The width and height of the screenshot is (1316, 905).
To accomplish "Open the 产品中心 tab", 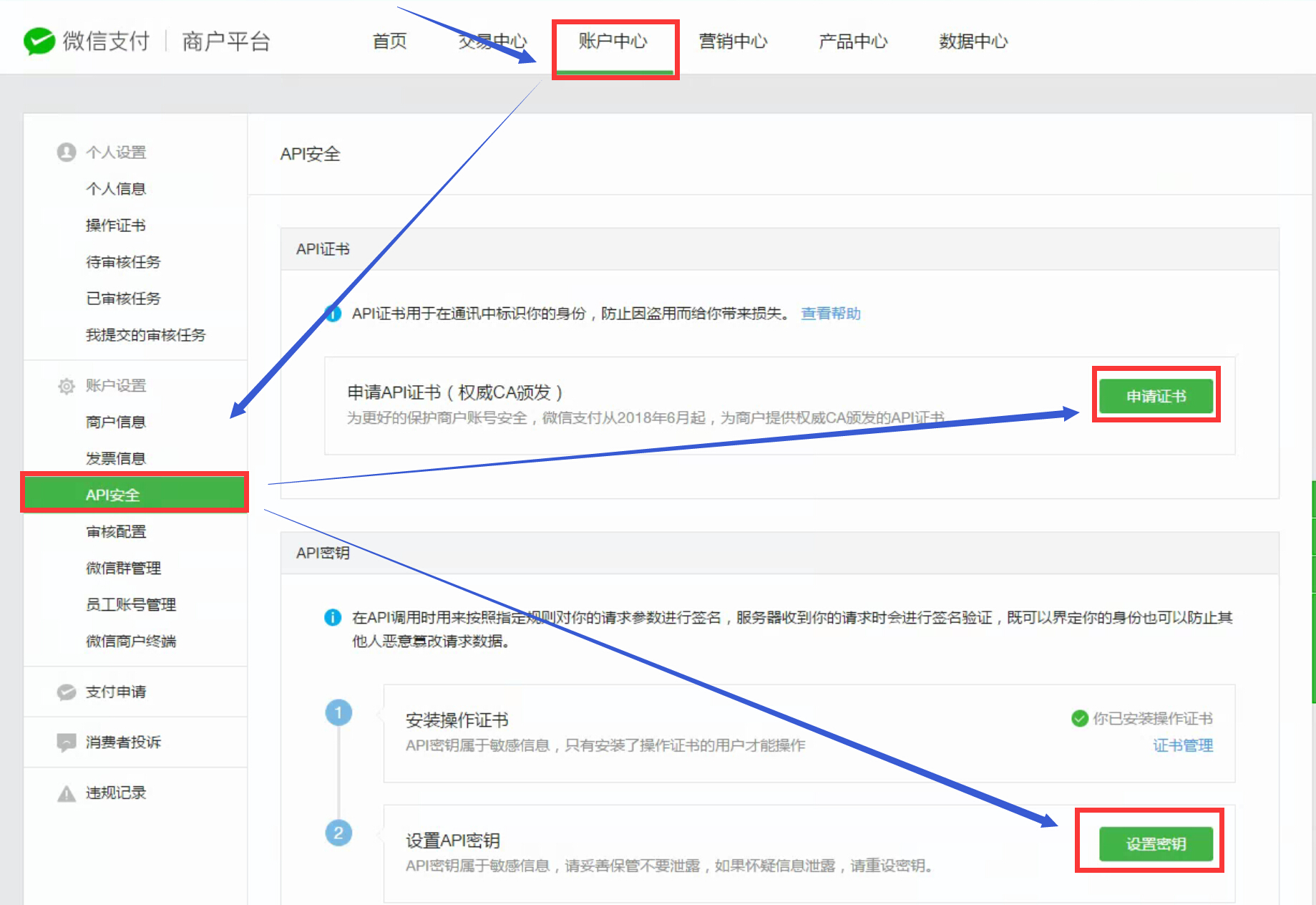I will point(854,42).
